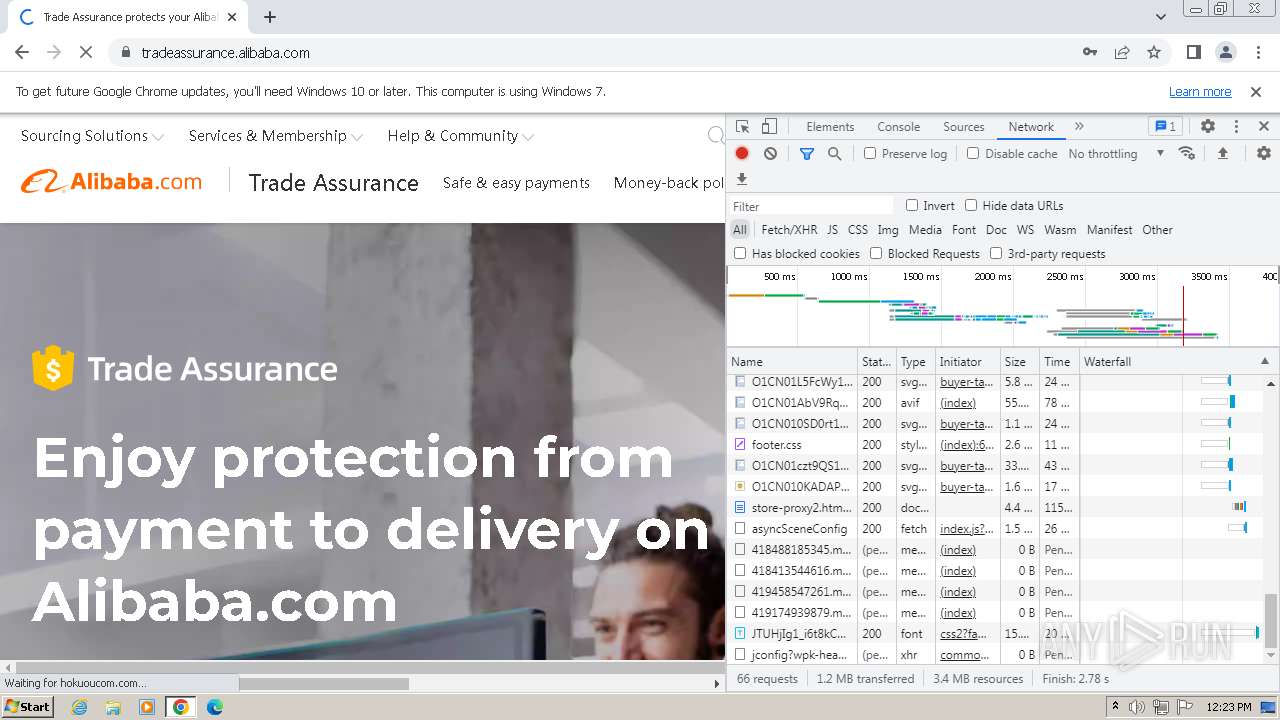Viewport: 1280px width, 720px height.
Task: Open the Learn more link
Action: pyautogui.click(x=1200, y=91)
